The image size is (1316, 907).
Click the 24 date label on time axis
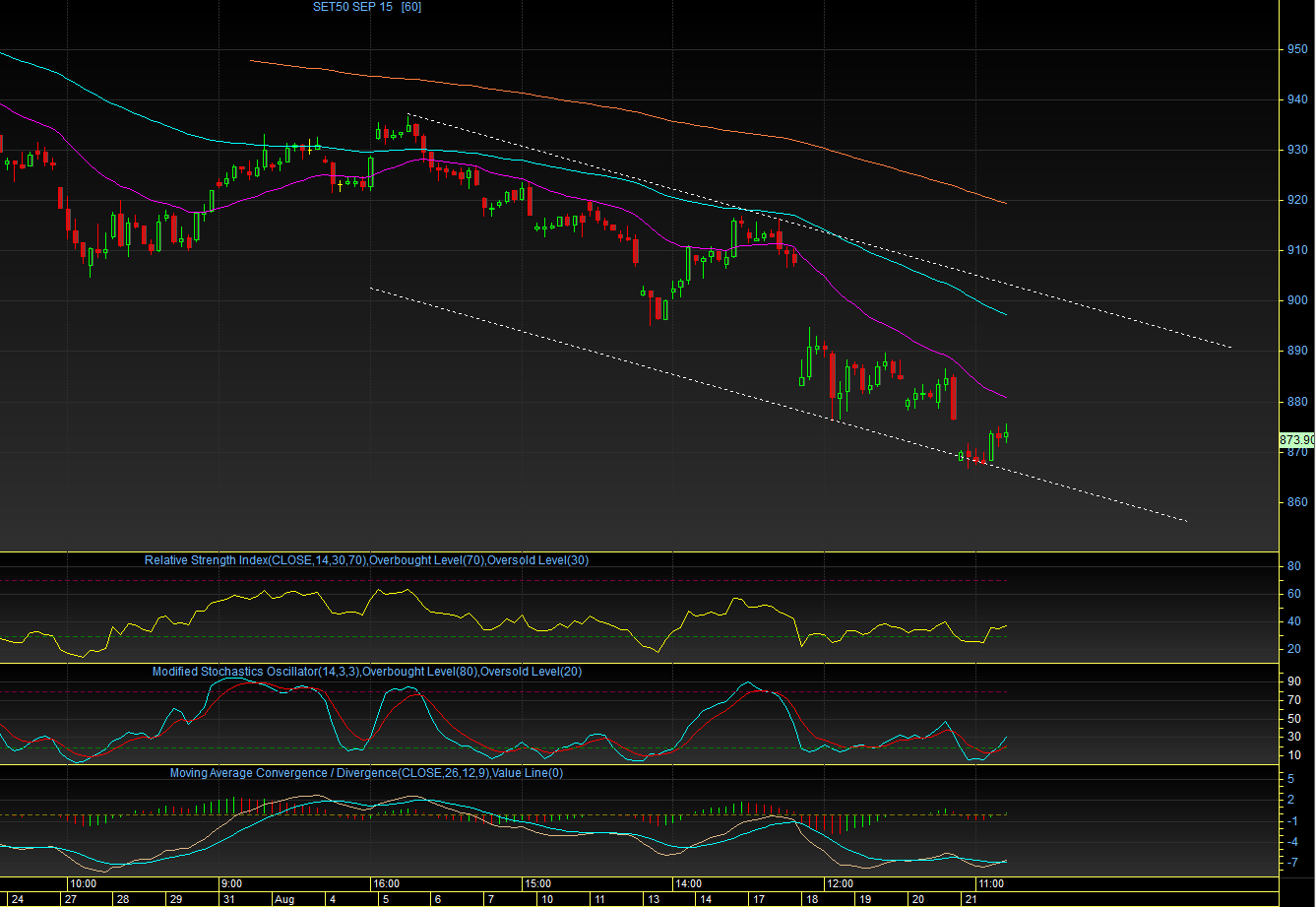tap(16, 899)
